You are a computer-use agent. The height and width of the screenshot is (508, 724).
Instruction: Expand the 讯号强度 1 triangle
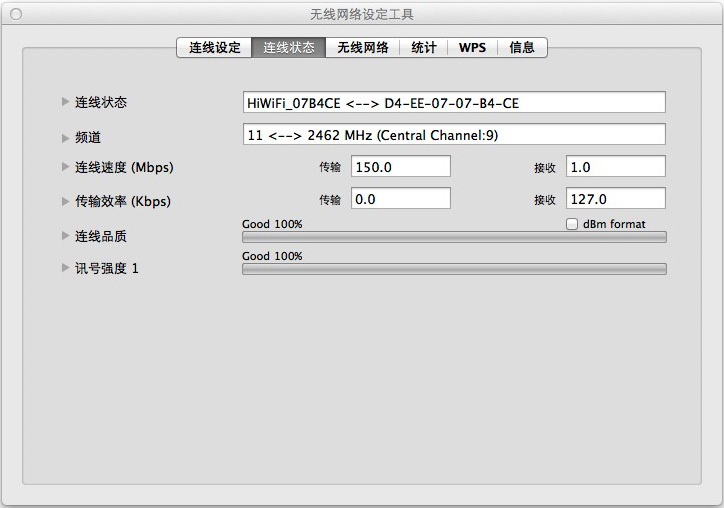click(x=65, y=267)
